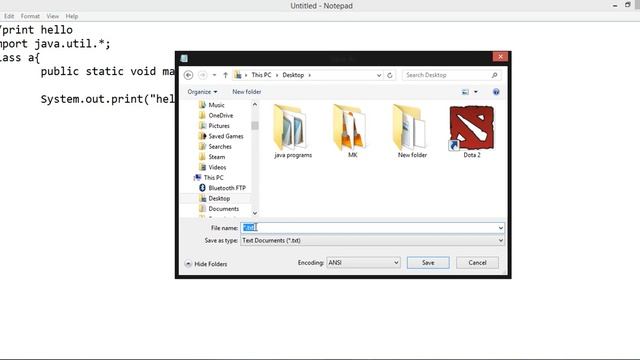Select the java programs folder
This screenshot has height=360, width=640.
coord(293,131)
